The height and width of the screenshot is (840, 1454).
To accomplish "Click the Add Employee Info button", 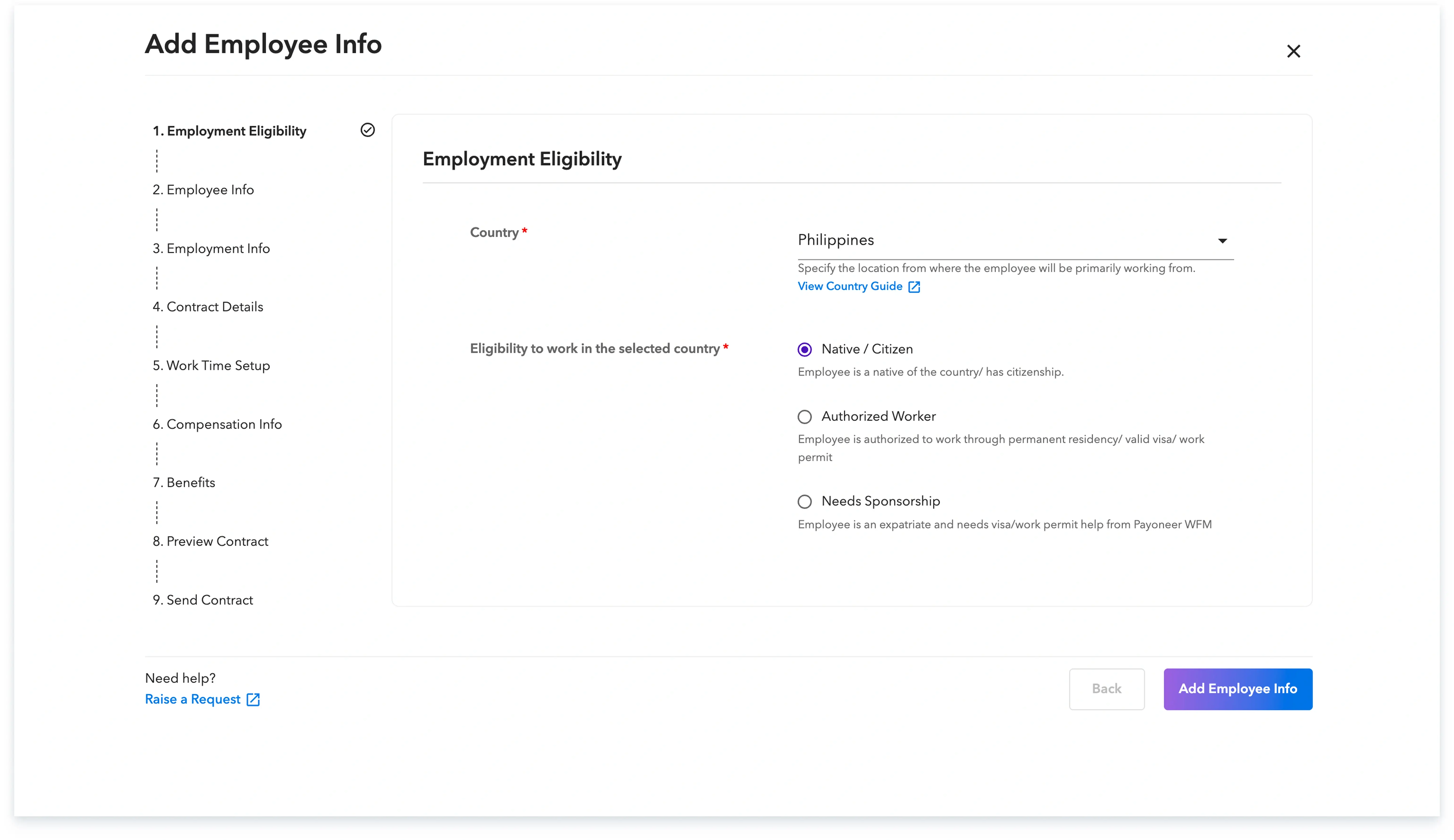I will pos(1238,689).
